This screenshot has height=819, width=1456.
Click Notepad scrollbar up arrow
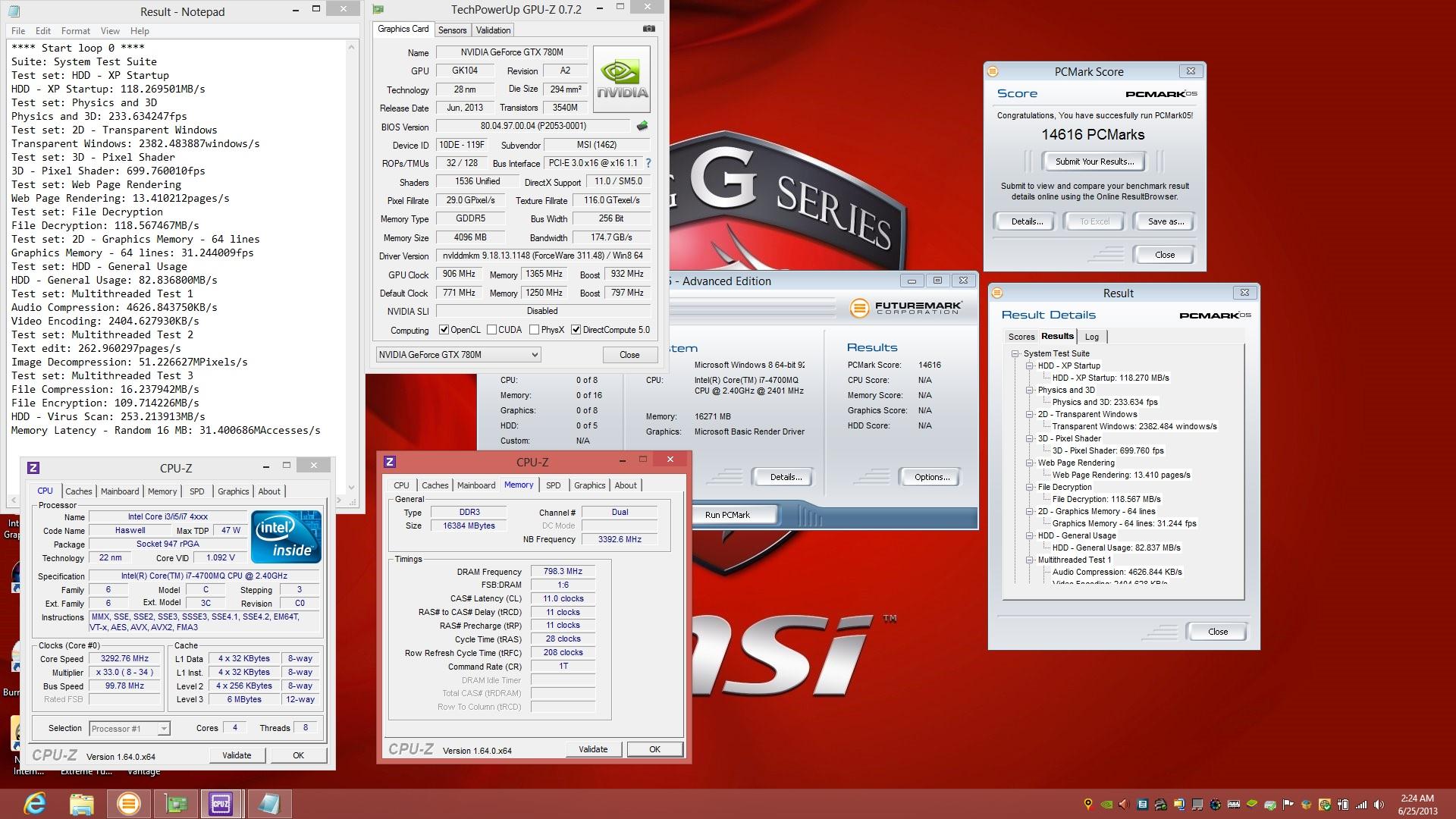tap(351, 47)
